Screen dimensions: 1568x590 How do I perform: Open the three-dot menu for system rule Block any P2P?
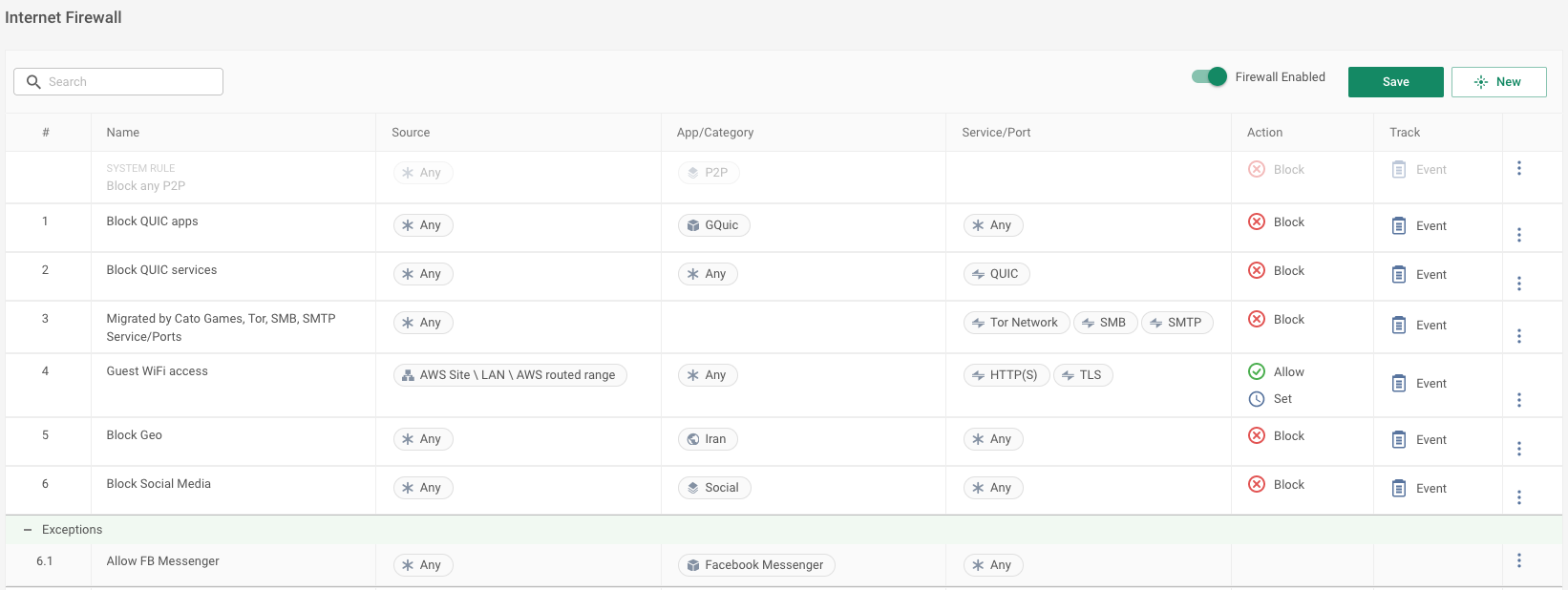(x=1518, y=169)
